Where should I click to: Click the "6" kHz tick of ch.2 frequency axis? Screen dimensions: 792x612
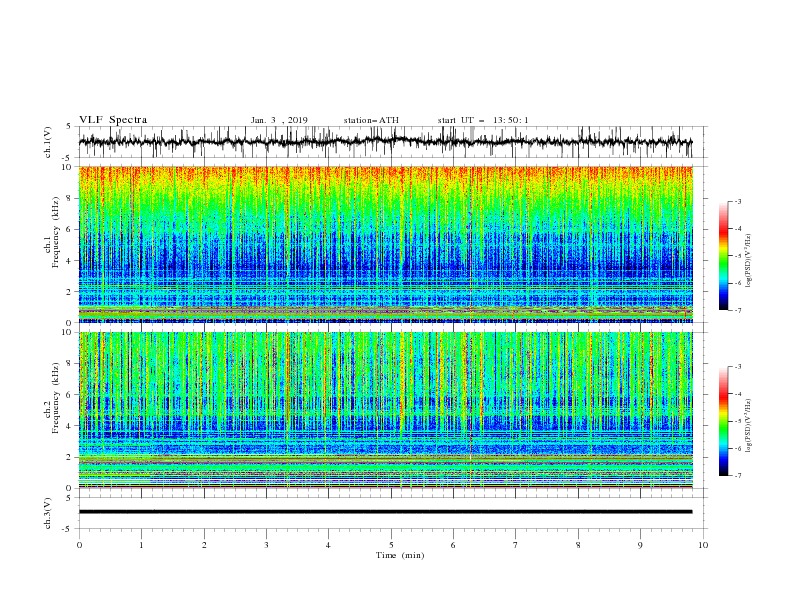pyautogui.click(x=70, y=394)
